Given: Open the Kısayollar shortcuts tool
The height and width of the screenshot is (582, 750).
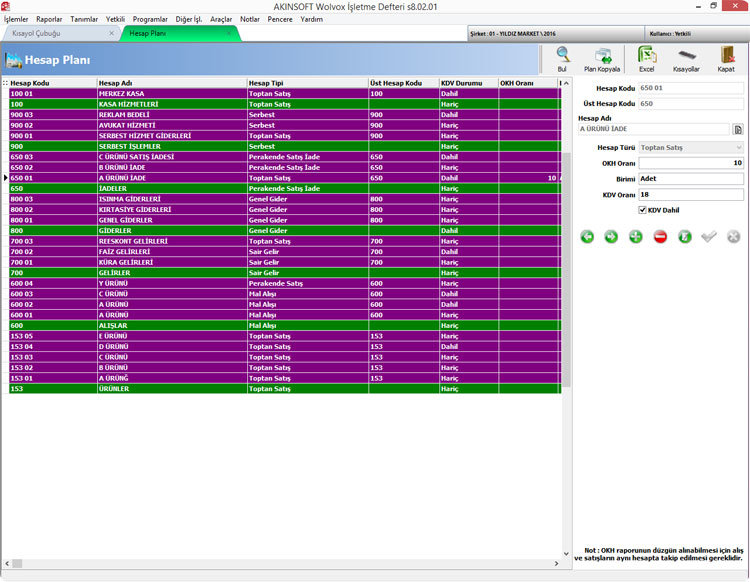Looking at the screenshot, I should 686,59.
